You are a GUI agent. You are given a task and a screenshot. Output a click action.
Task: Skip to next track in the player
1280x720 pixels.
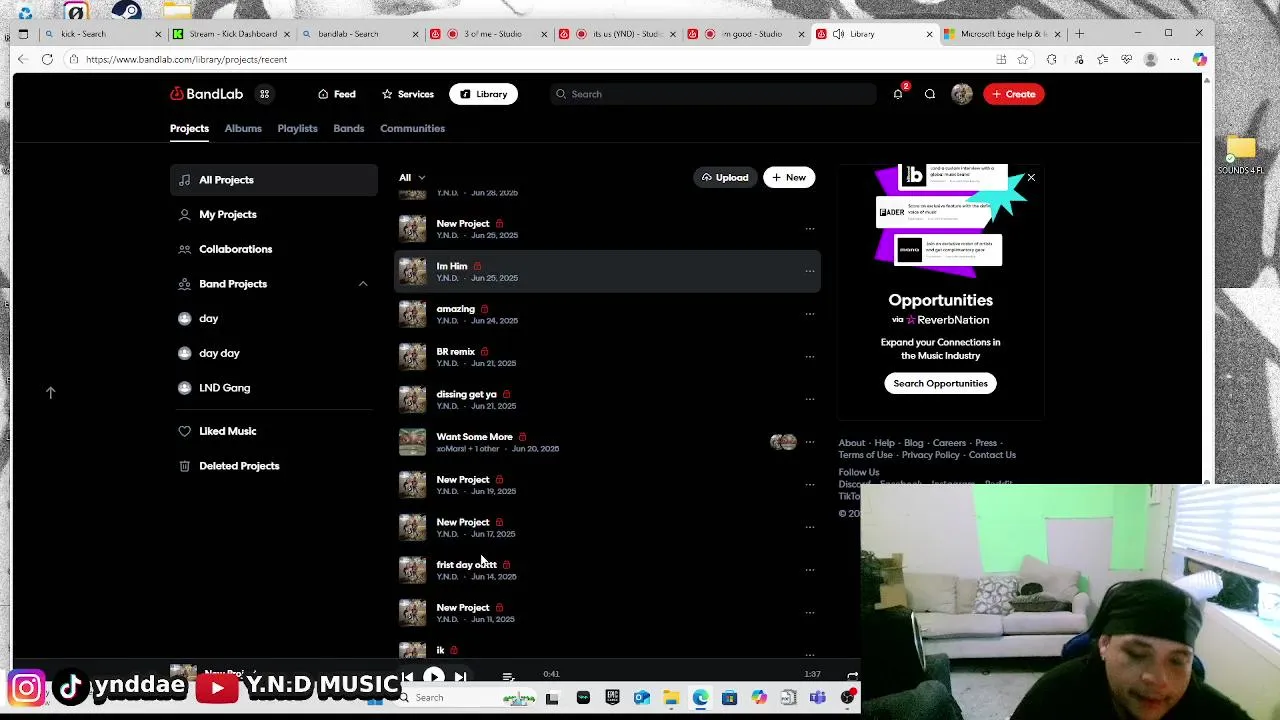(x=460, y=677)
